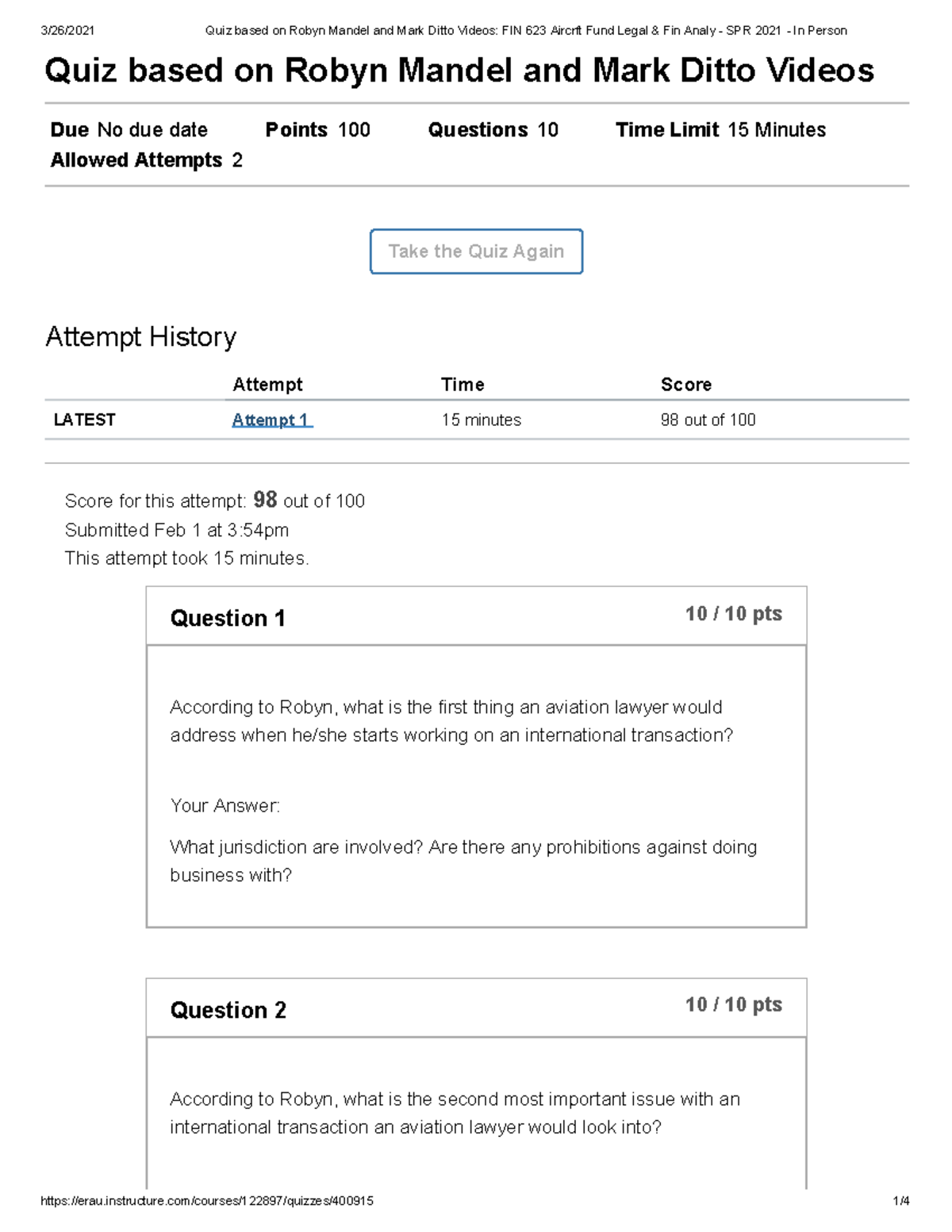Screen dimensions: 952x1232
Task: Select the LATEST attempt label
Action: [x=83, y=420]
